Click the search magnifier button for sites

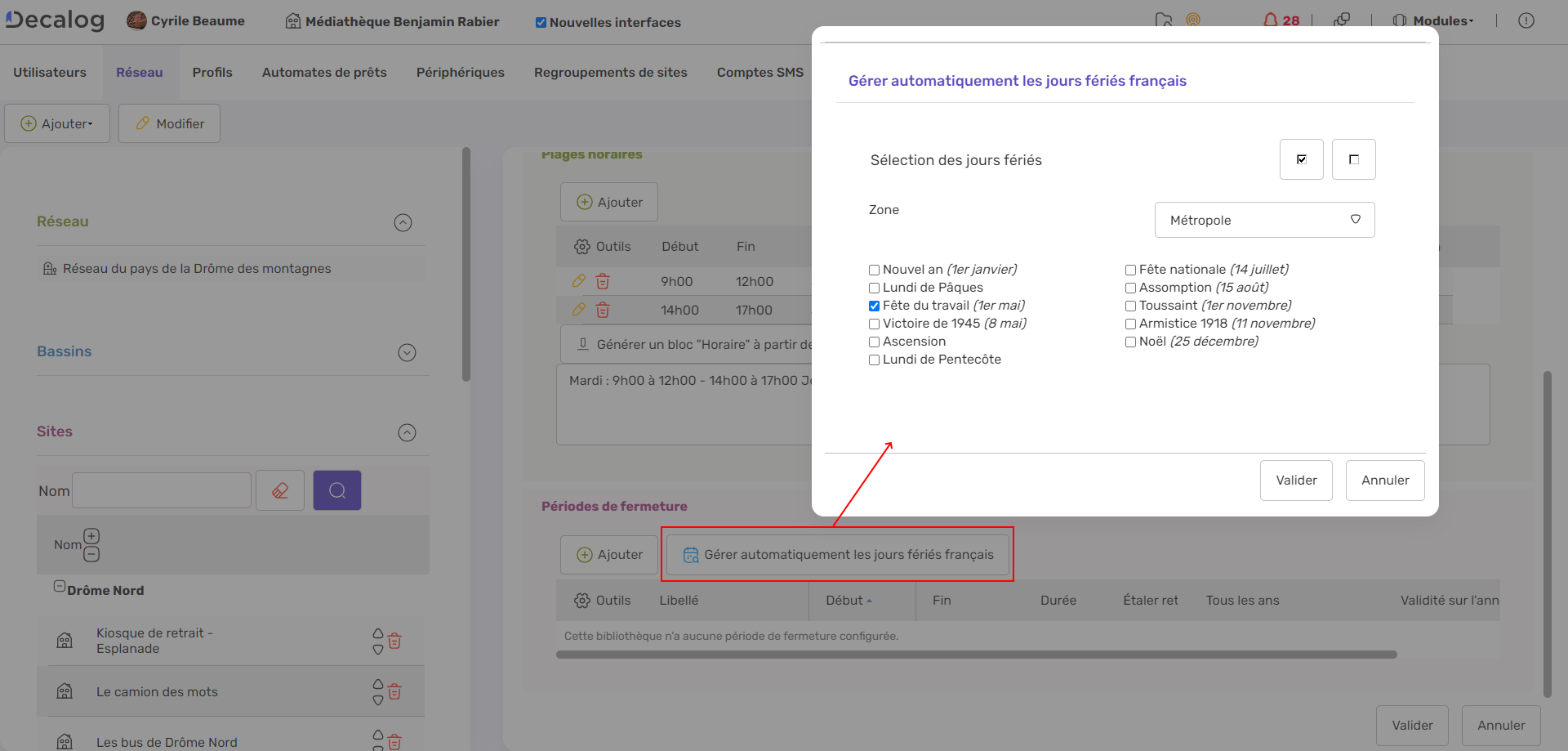pos(337,490)
